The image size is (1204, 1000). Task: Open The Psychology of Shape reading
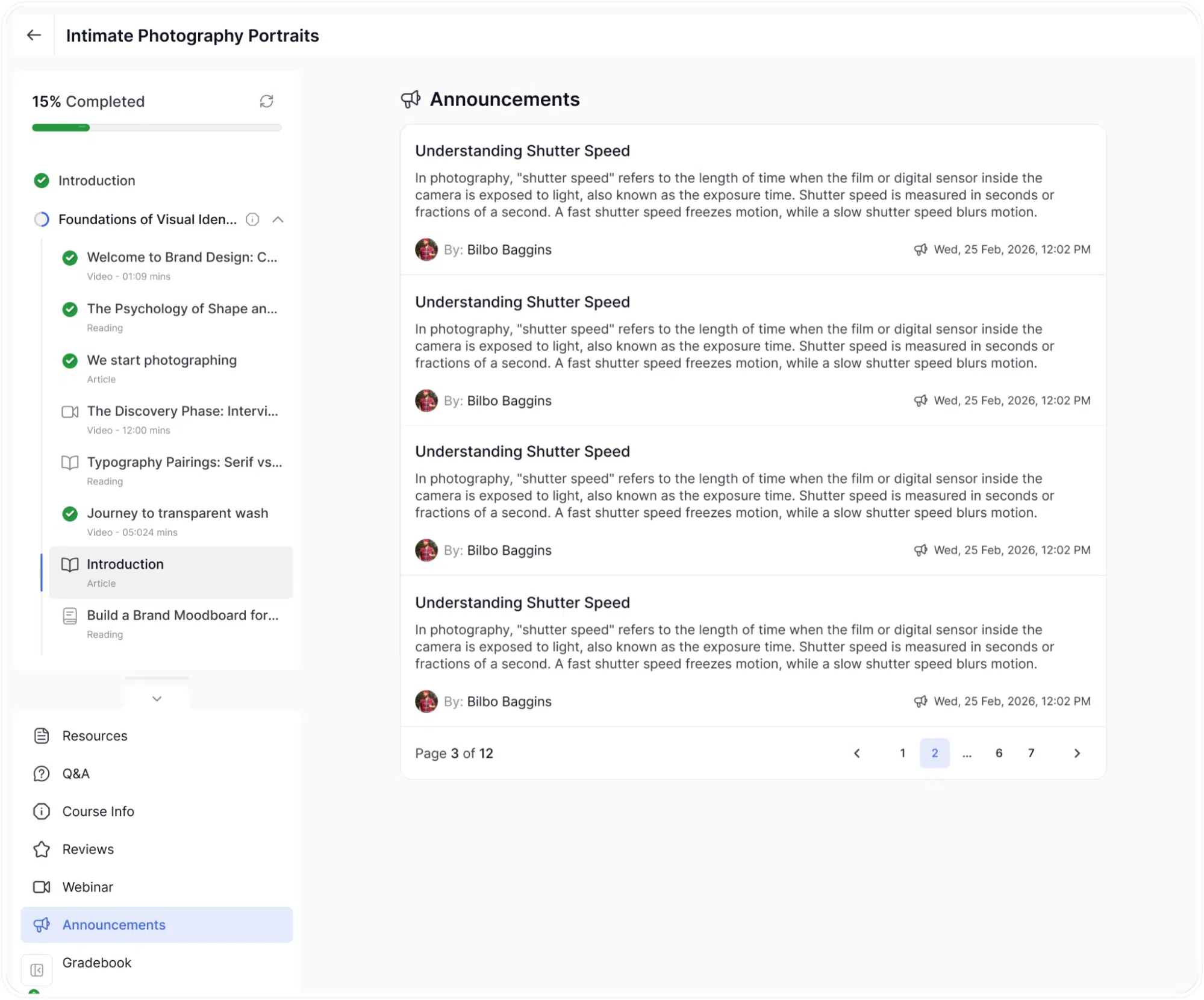click(x=182, y=308)
